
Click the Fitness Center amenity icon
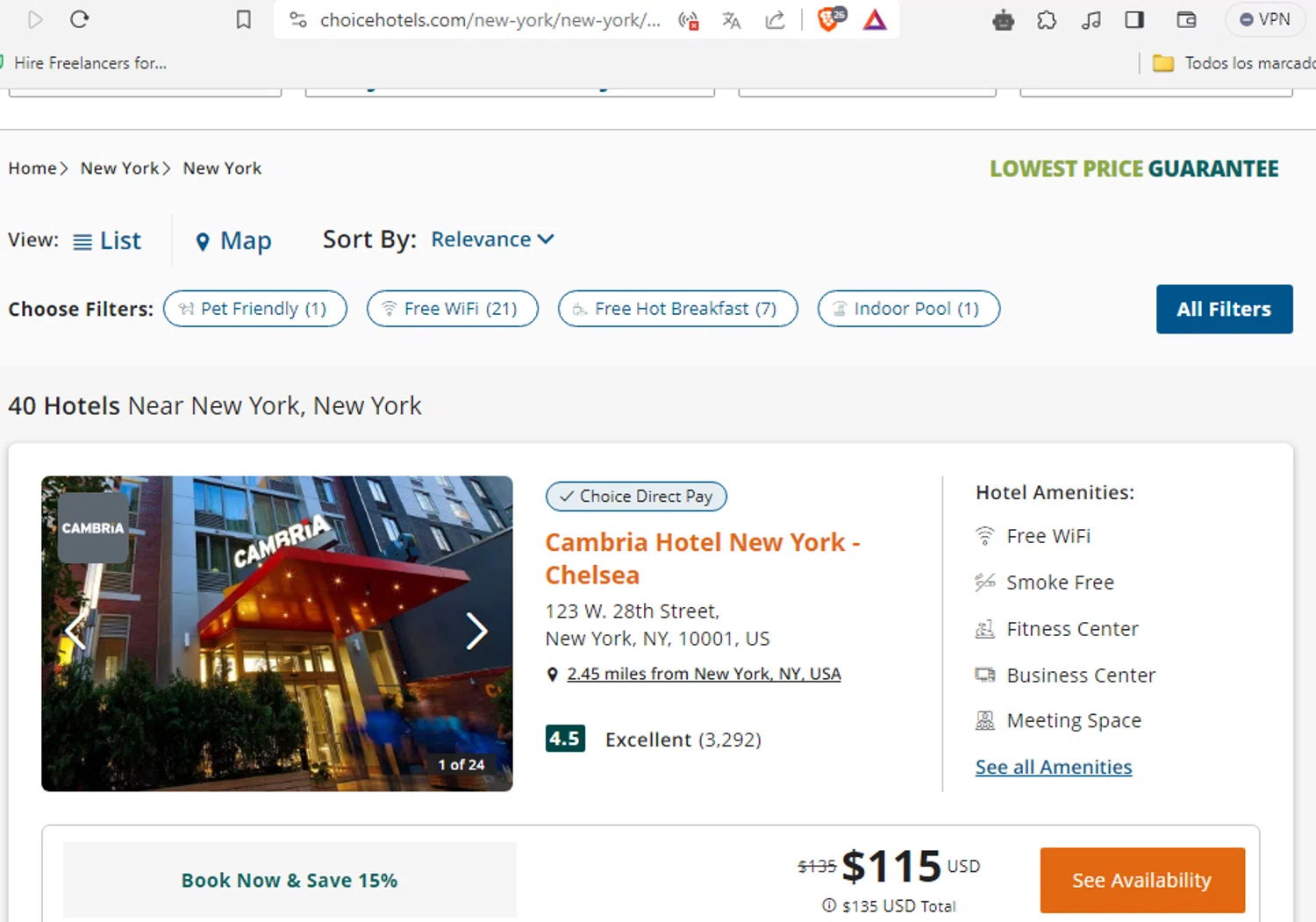[x=985, y=629]
